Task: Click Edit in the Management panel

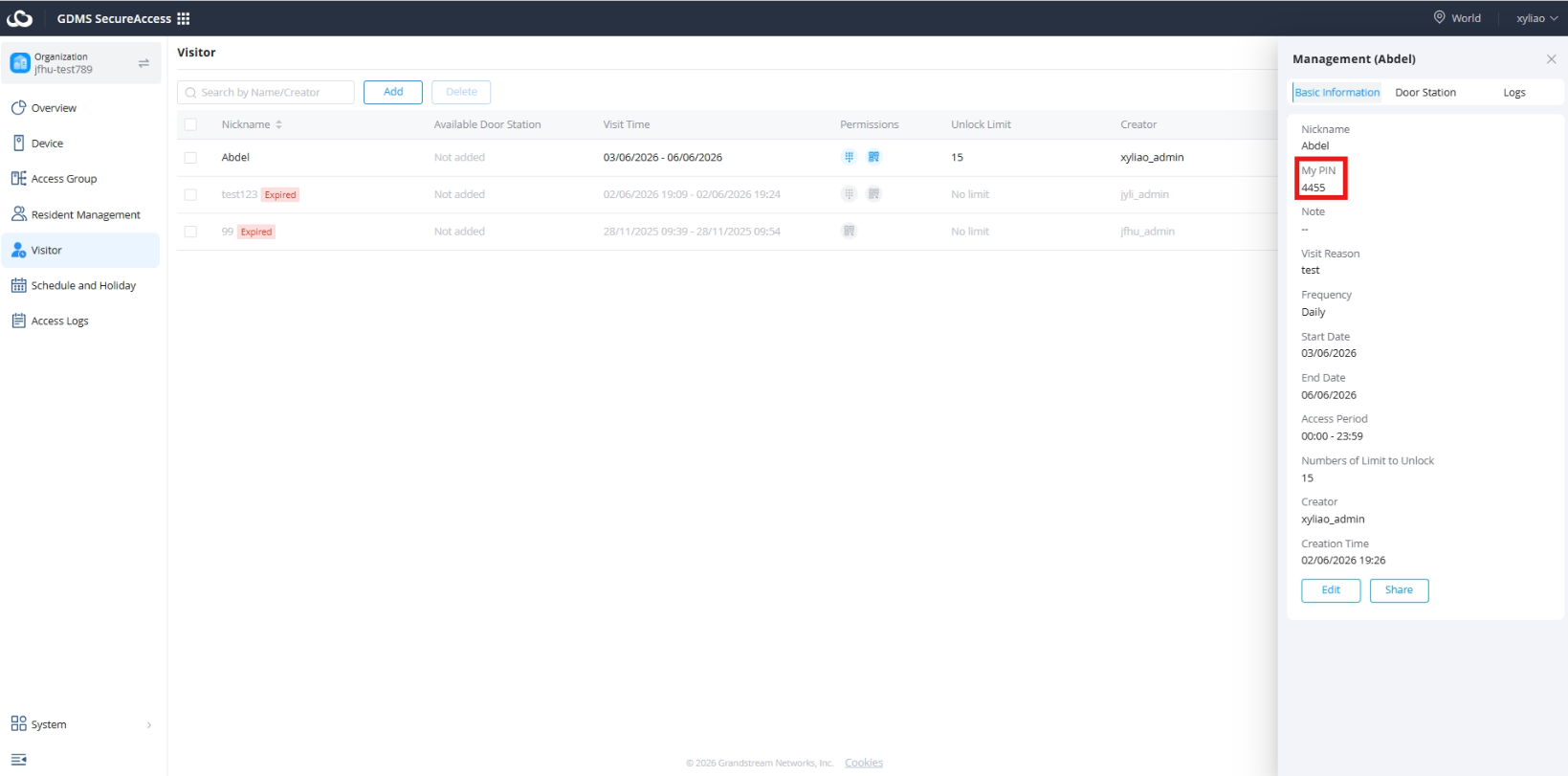Action: pos(1331,590)
